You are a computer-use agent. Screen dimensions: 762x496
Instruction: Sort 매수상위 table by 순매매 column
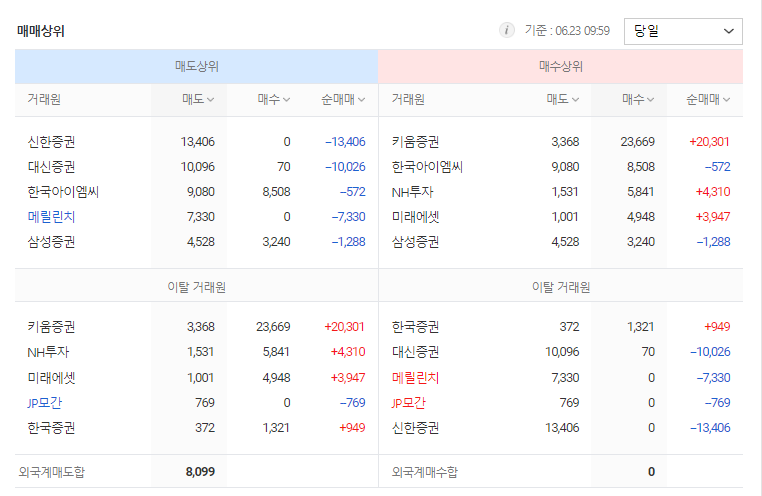(708, 100)
